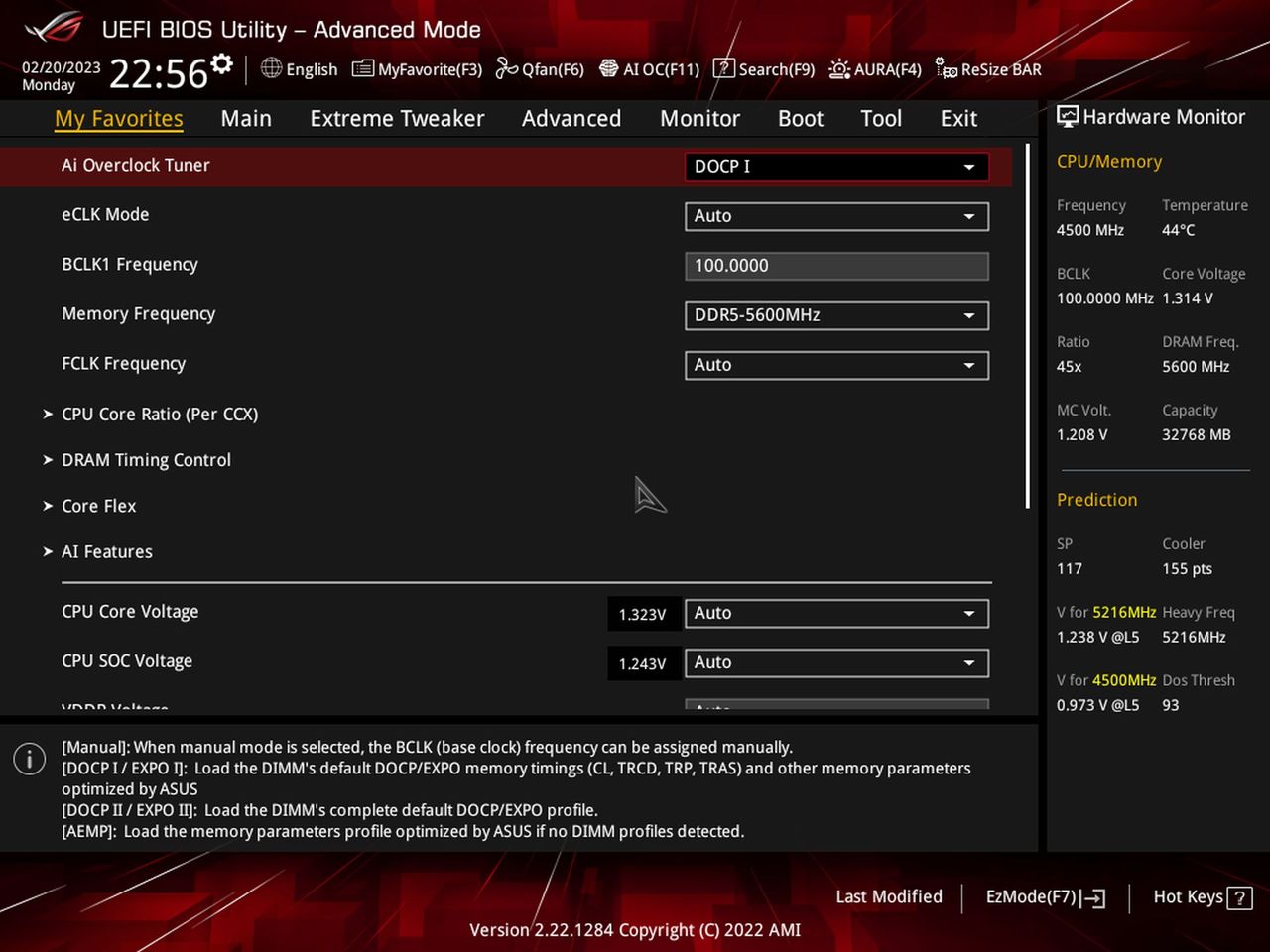Expand the AI Features submenu
This screenshot has width=1270, height=952.
107,551
